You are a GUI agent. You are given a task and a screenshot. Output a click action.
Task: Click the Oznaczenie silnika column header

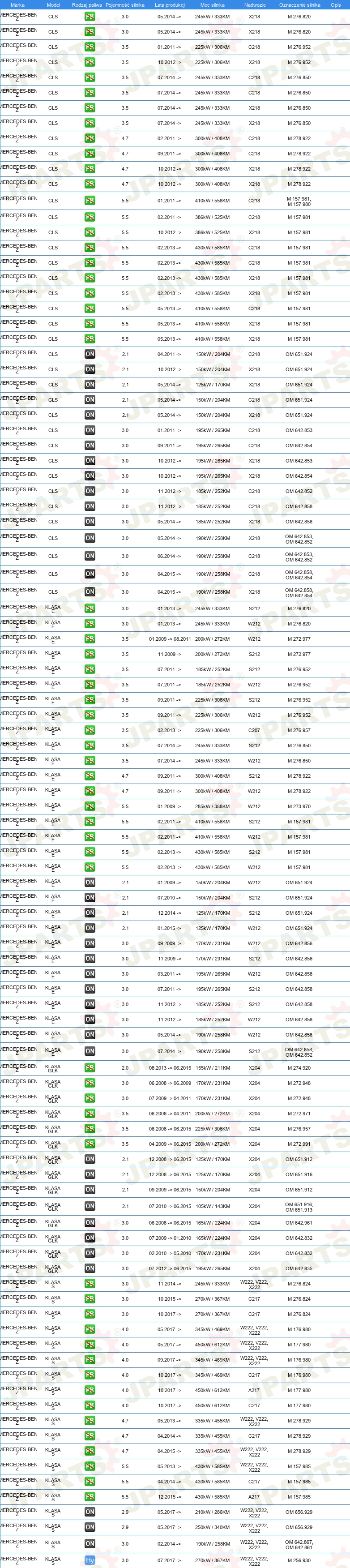pyautogui.click(x=299, y=5)
